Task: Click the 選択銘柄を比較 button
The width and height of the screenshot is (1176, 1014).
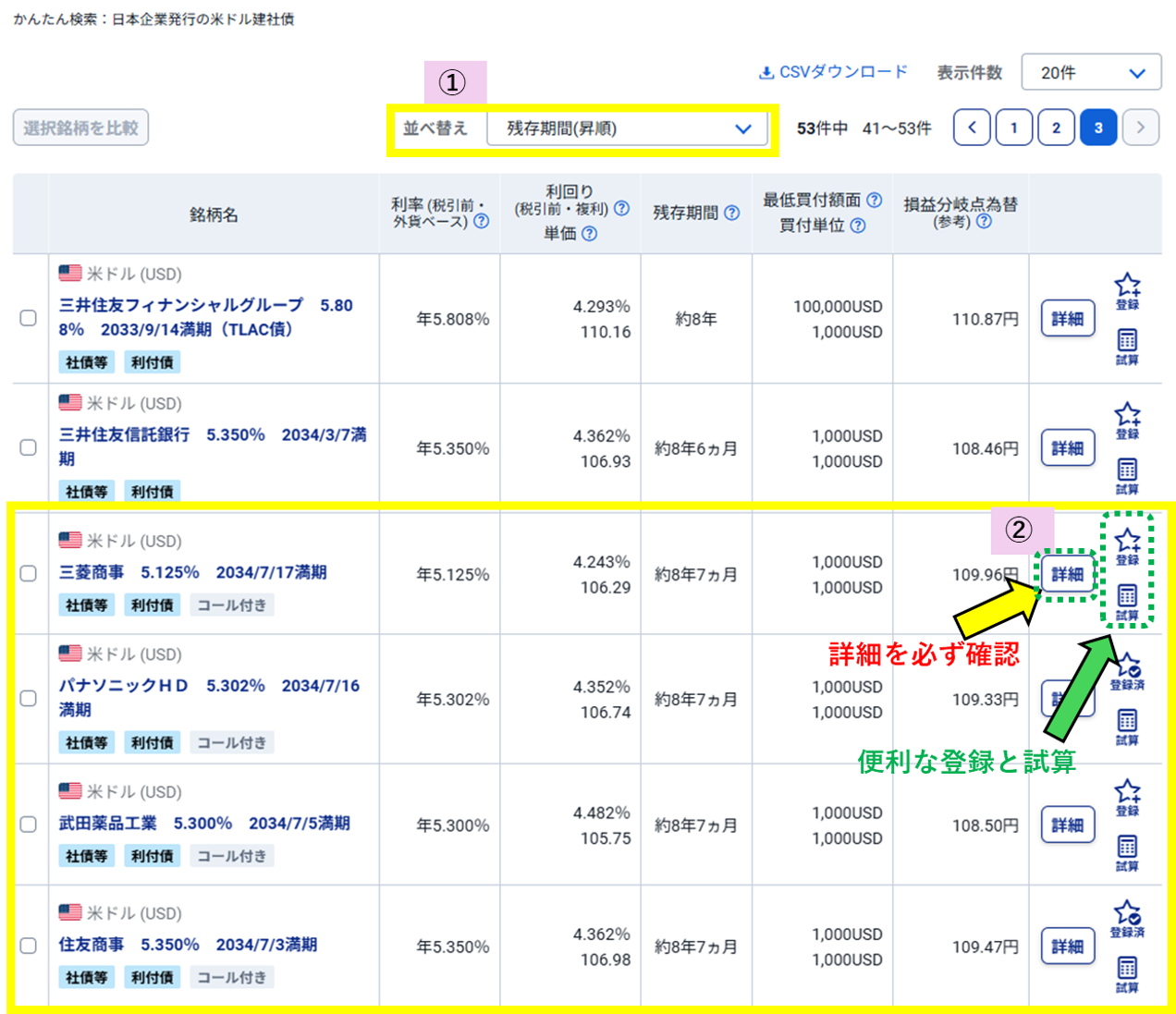Action: [x=80, y=128]
